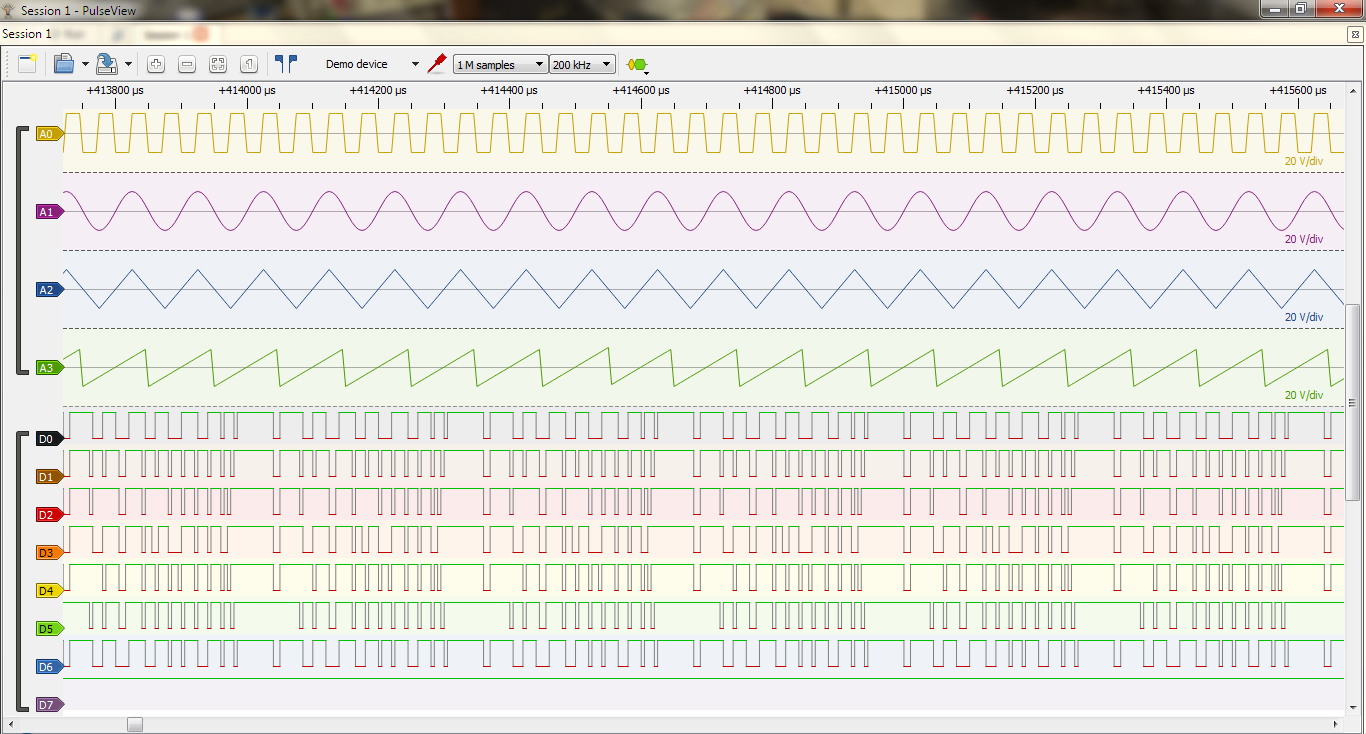Click the horizontal scrollbar thumb

click(135, 724)
